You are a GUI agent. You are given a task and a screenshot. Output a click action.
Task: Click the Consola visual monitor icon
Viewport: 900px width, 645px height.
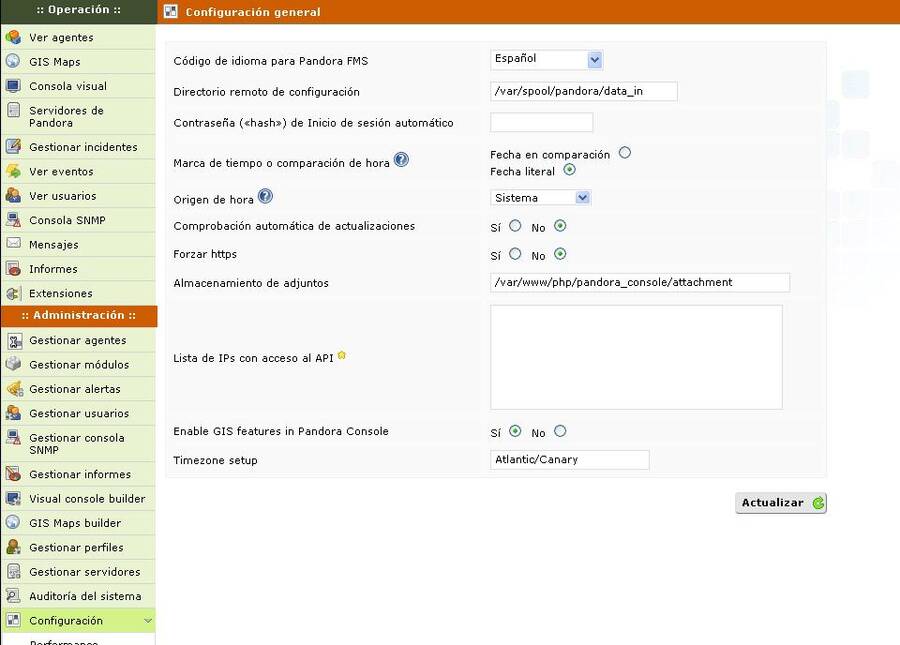coord(13,86)
